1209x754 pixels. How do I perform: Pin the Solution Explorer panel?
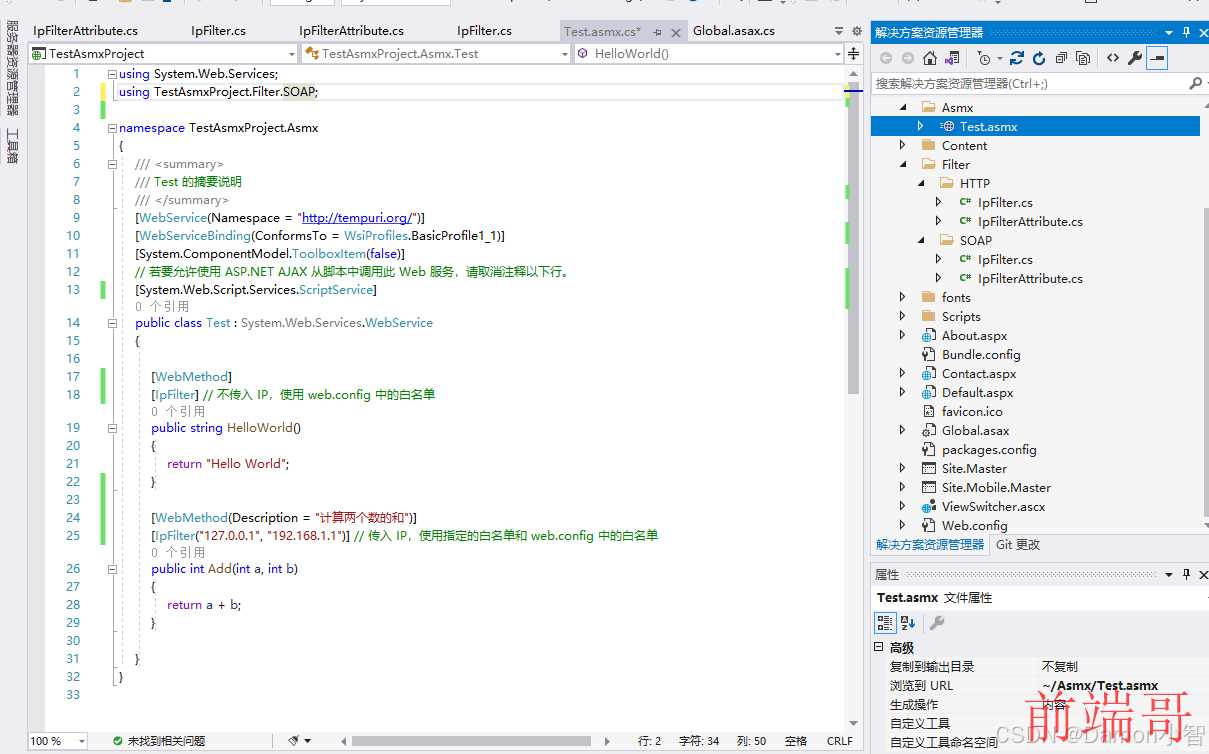(x=1187, y=32)
